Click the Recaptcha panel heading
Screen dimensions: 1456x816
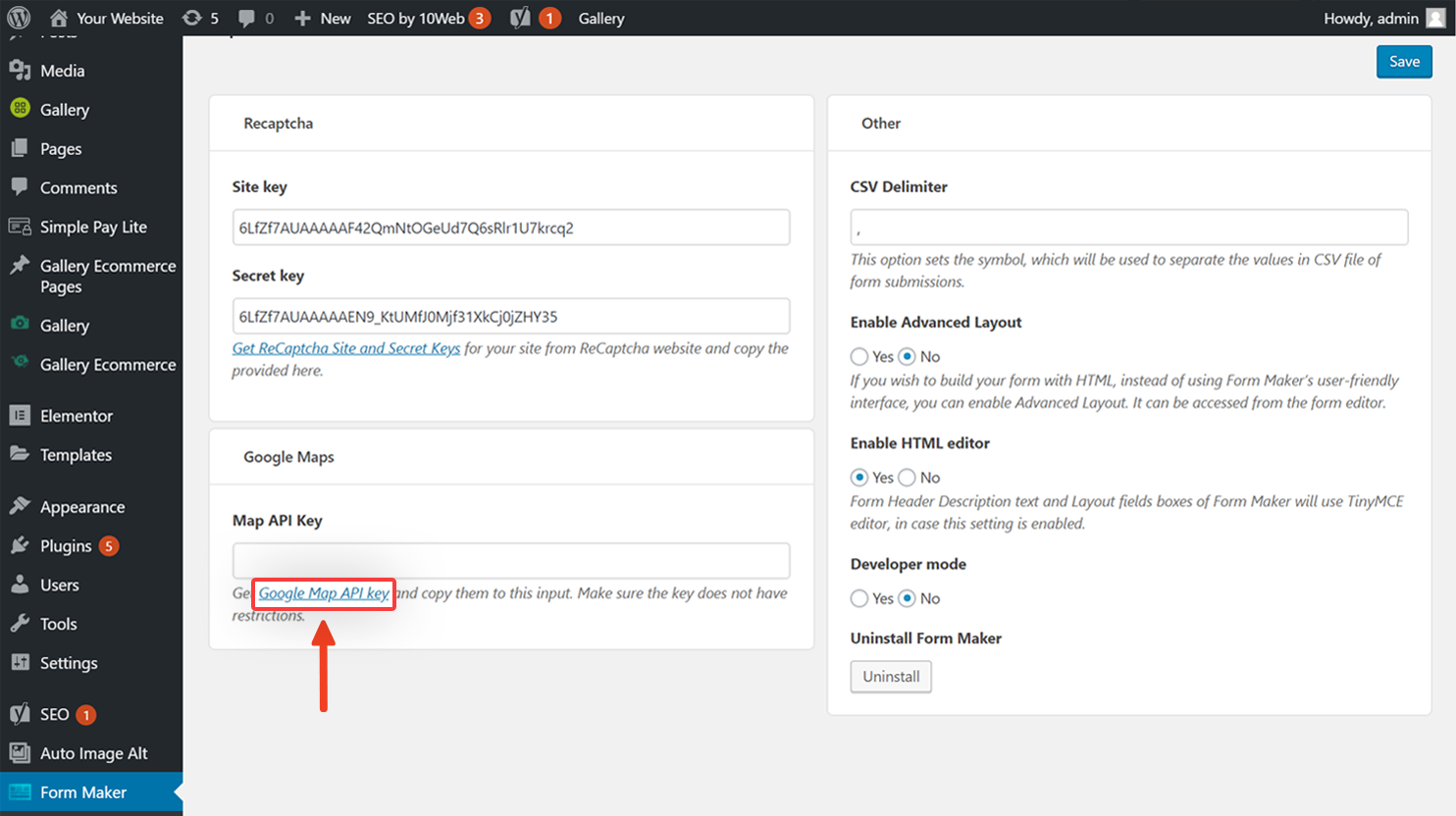[279, 124]
